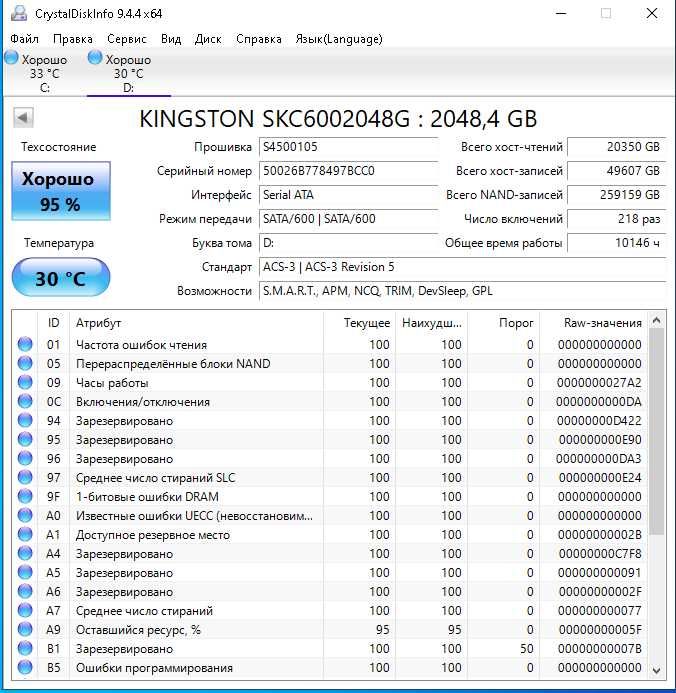Click the attribute list scroll down arrow
676x693 pixels.
point(657,670)
